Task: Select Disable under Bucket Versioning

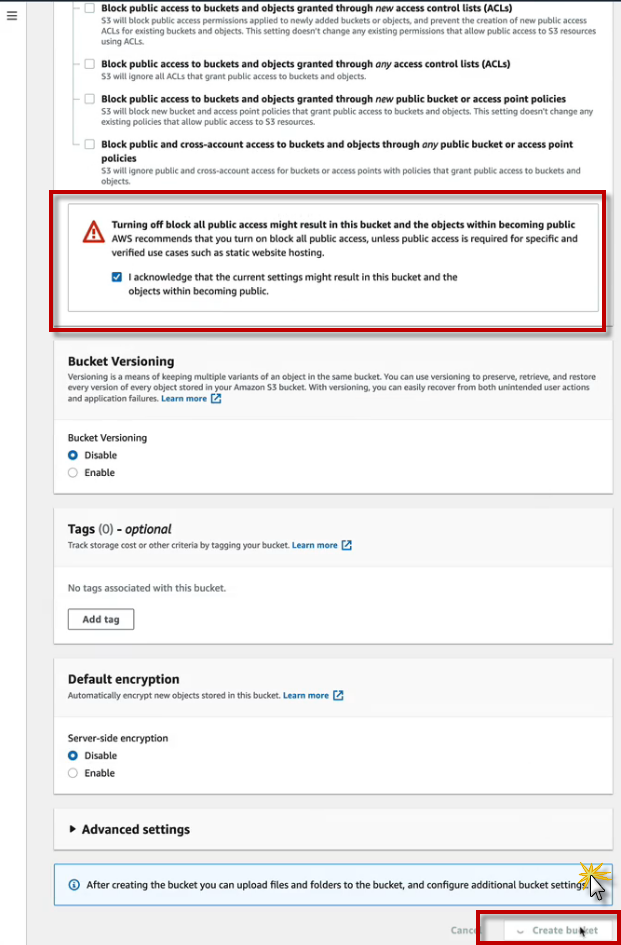Action: coord(73,455)
